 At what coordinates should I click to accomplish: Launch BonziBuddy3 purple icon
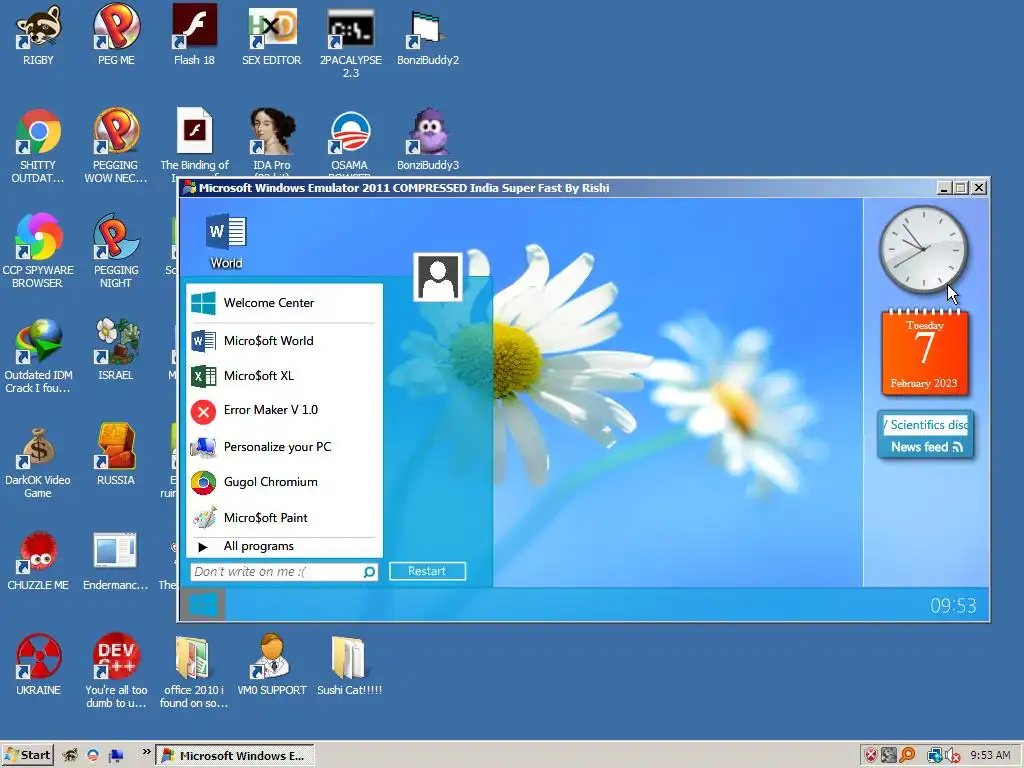(428, 139)
